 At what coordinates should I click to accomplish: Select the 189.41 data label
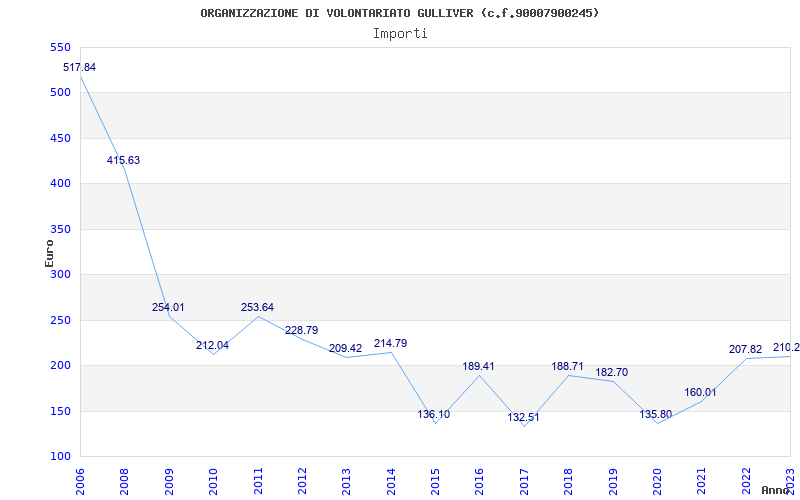point(478,366)
